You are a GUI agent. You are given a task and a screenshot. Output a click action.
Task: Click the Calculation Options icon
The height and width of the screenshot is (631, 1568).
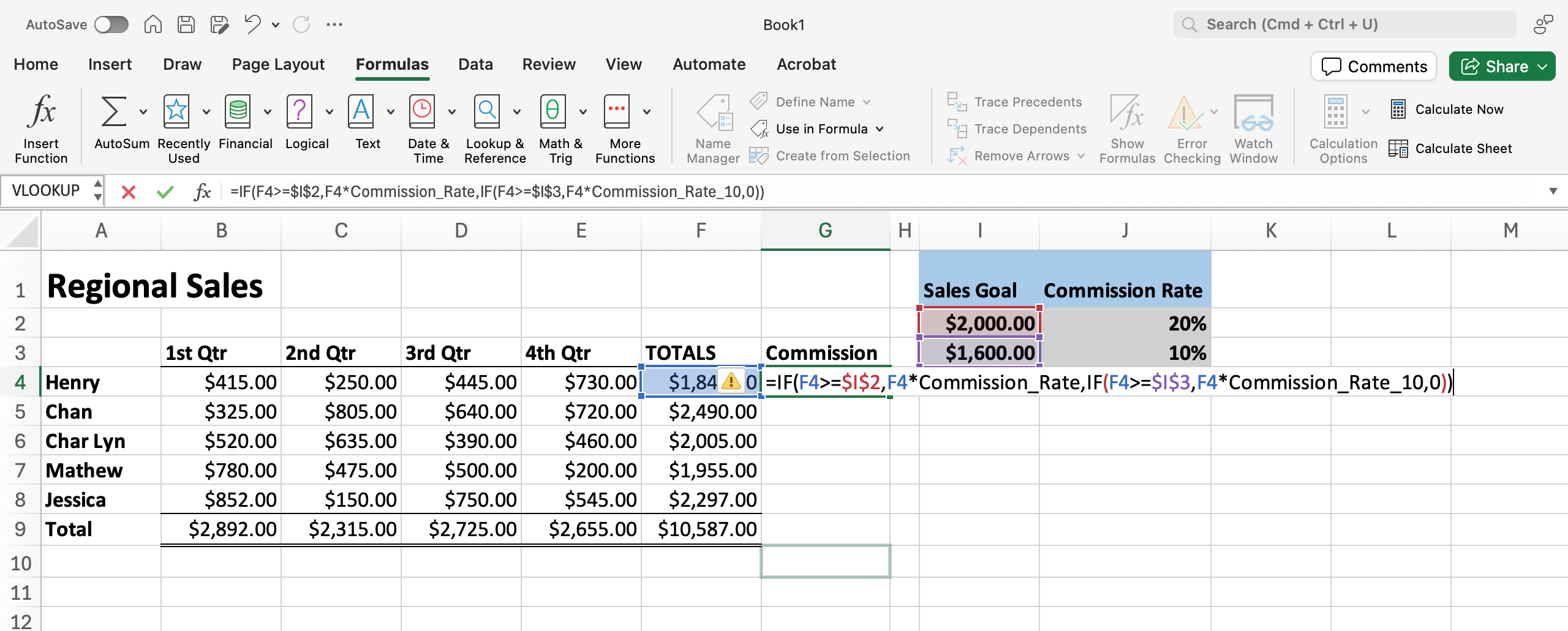(1335, 112)
